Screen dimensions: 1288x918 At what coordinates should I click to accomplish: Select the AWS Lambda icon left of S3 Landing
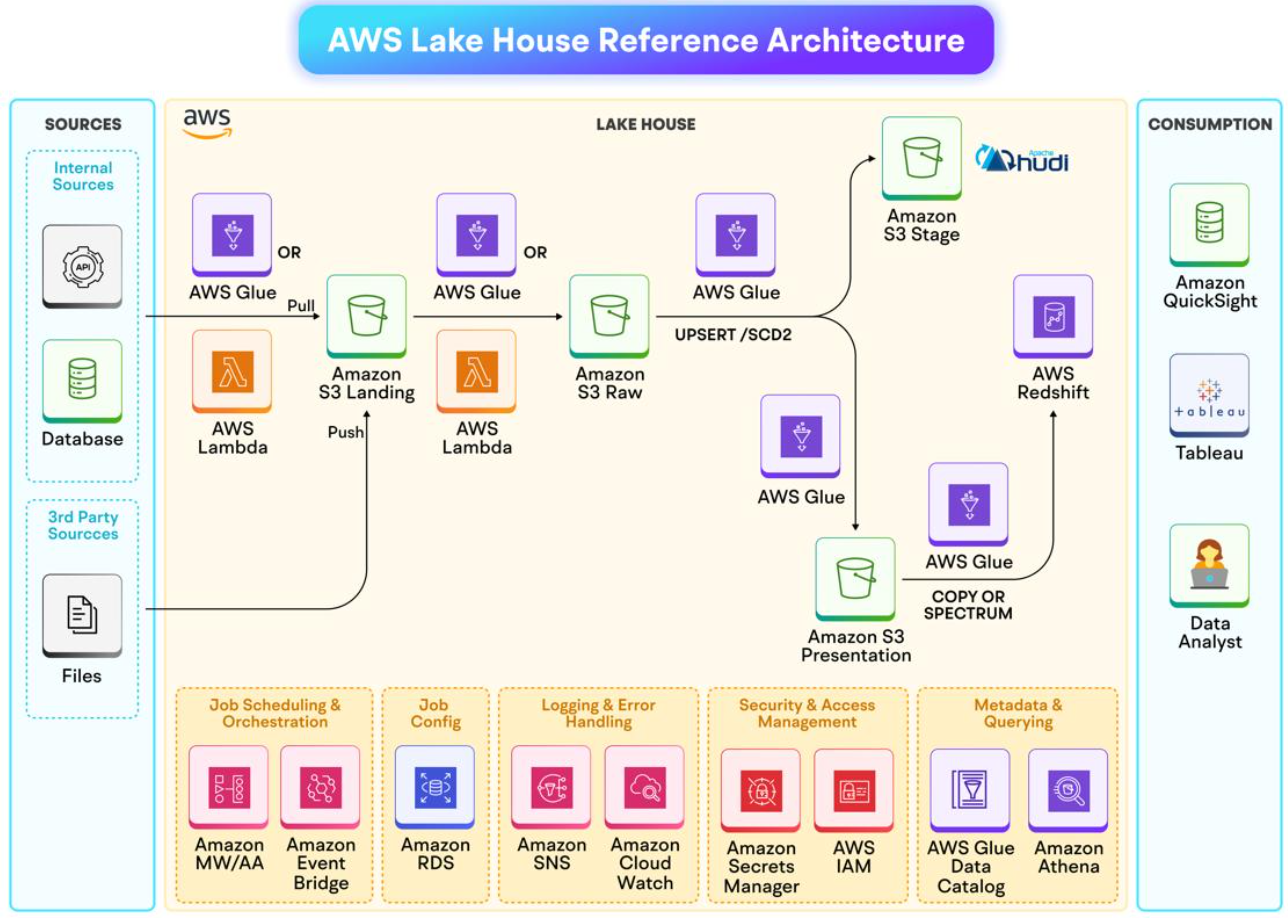pos(231,371)
